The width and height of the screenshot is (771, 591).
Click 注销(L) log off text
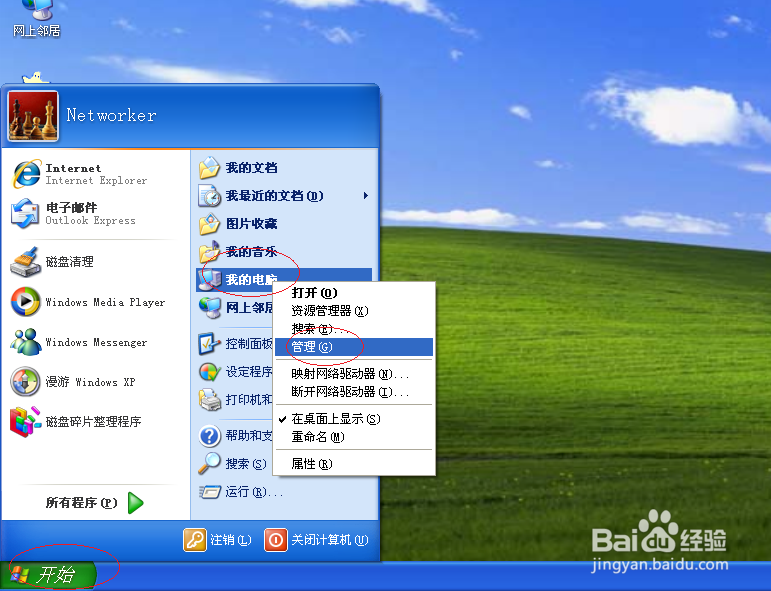231,540
